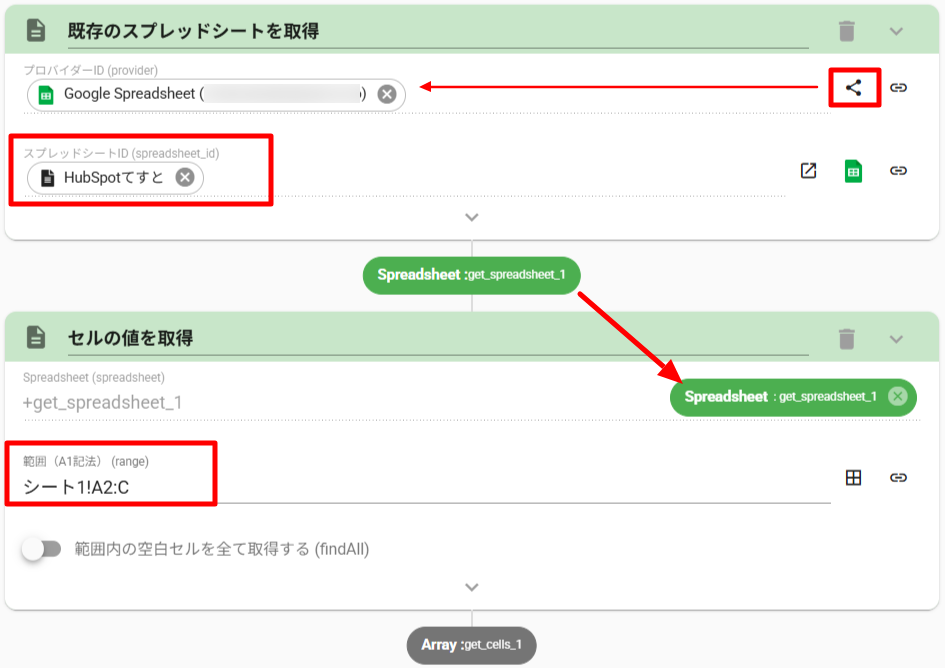
Task: Delete the 既存のスプレッドシートを取得 block
Action: tap(847, 31)
